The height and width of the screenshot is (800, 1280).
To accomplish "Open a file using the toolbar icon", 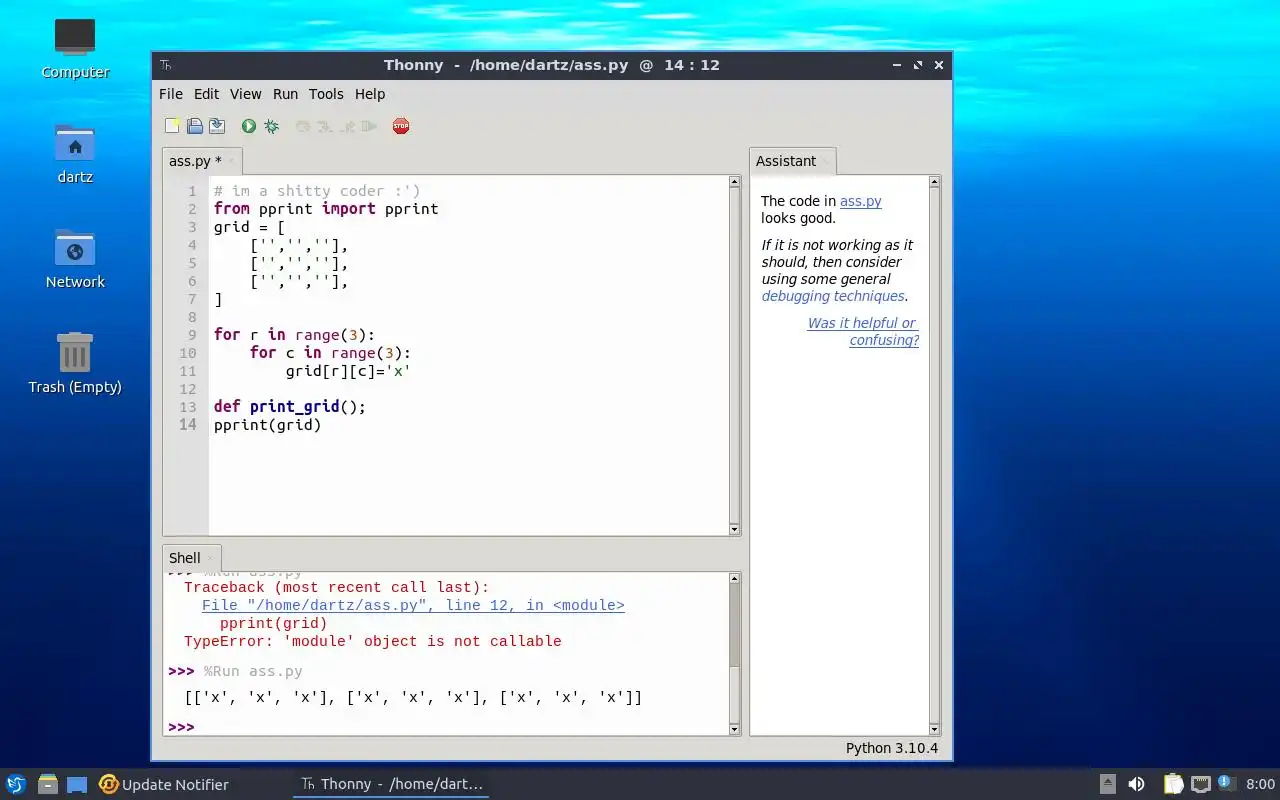I will tap(195, 126).
